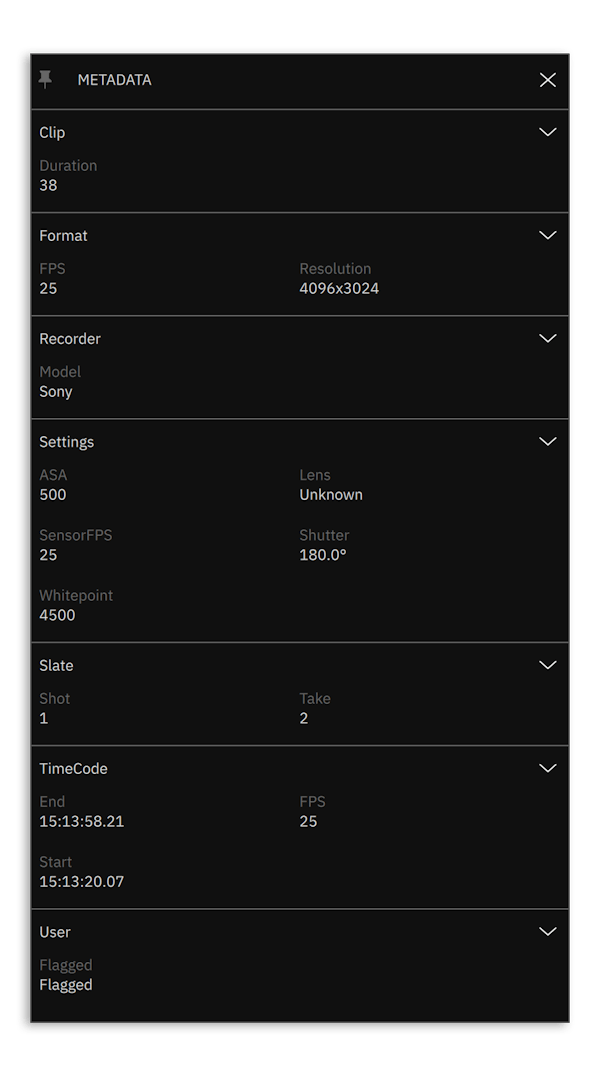Select the Take value 2
Viewport: 600px width, 1075px height.
[304, 718]
